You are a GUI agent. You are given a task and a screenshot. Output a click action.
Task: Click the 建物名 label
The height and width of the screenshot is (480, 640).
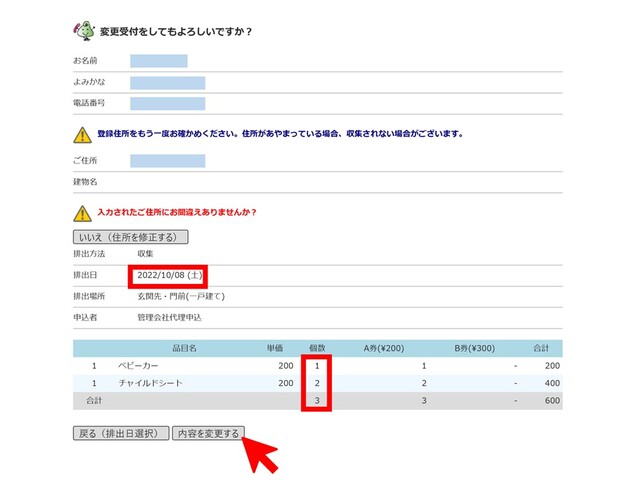[x=85, y=182]
